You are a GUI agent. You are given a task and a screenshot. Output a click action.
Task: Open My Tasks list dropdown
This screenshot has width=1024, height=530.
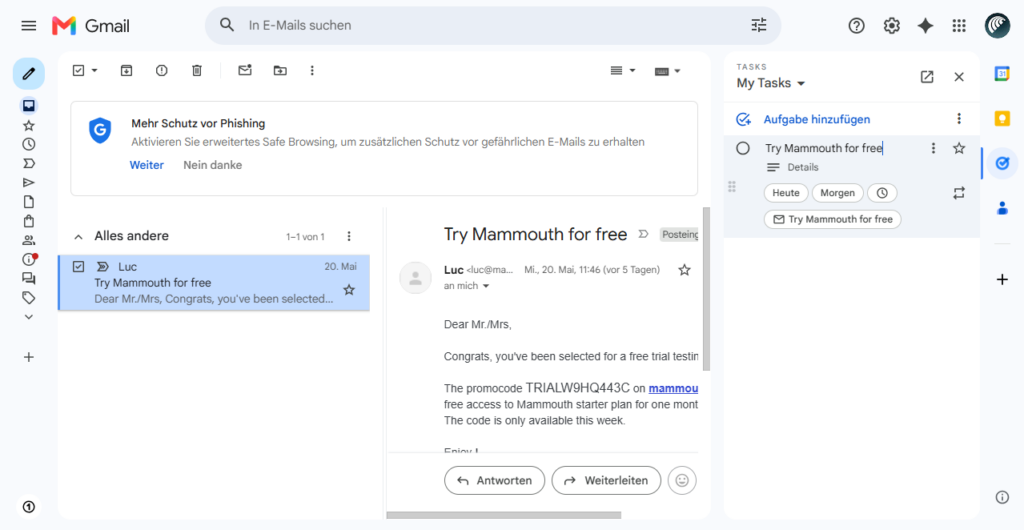coord(771,83)
